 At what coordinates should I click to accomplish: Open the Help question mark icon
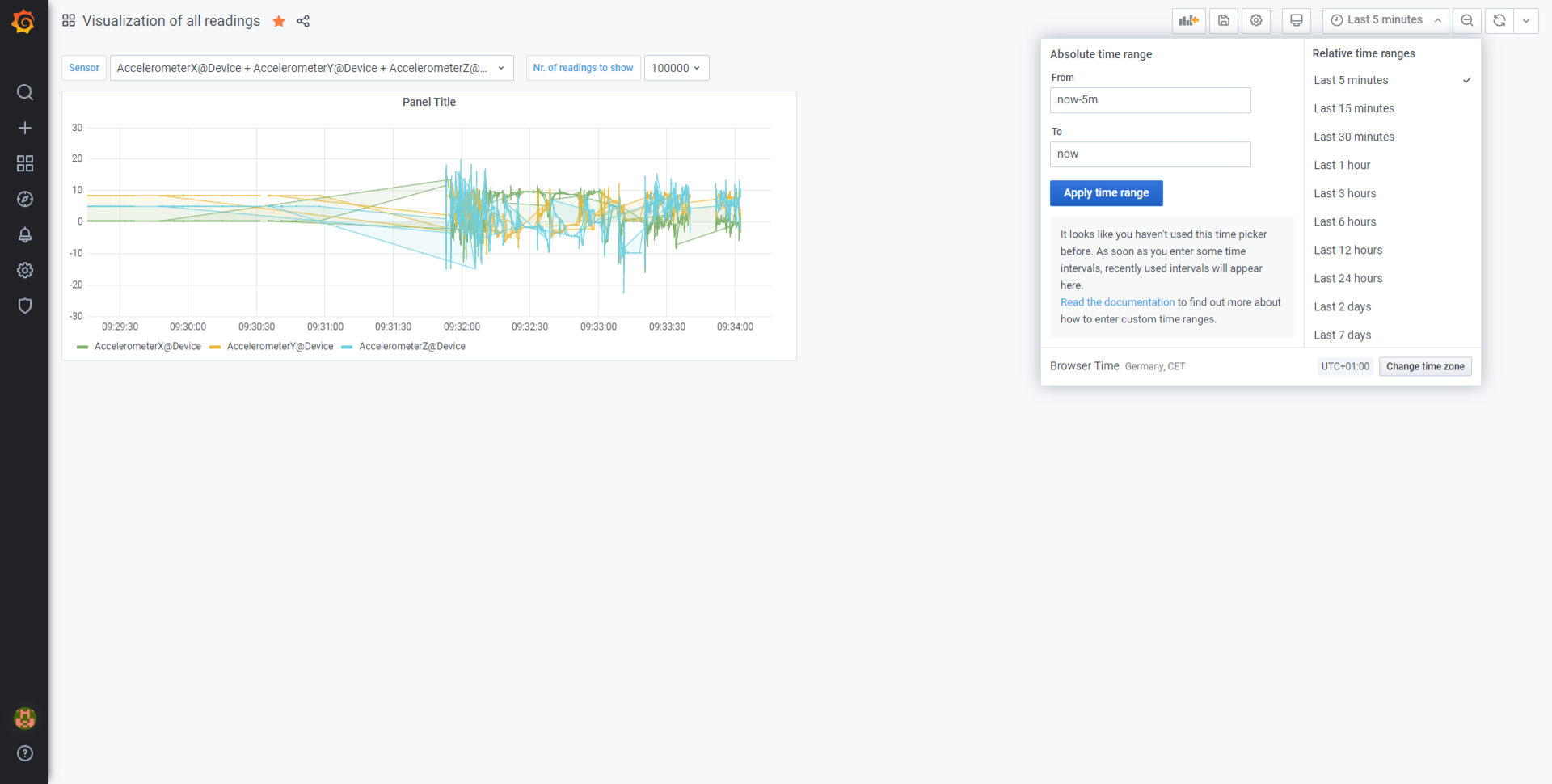(x=25, y=753)
